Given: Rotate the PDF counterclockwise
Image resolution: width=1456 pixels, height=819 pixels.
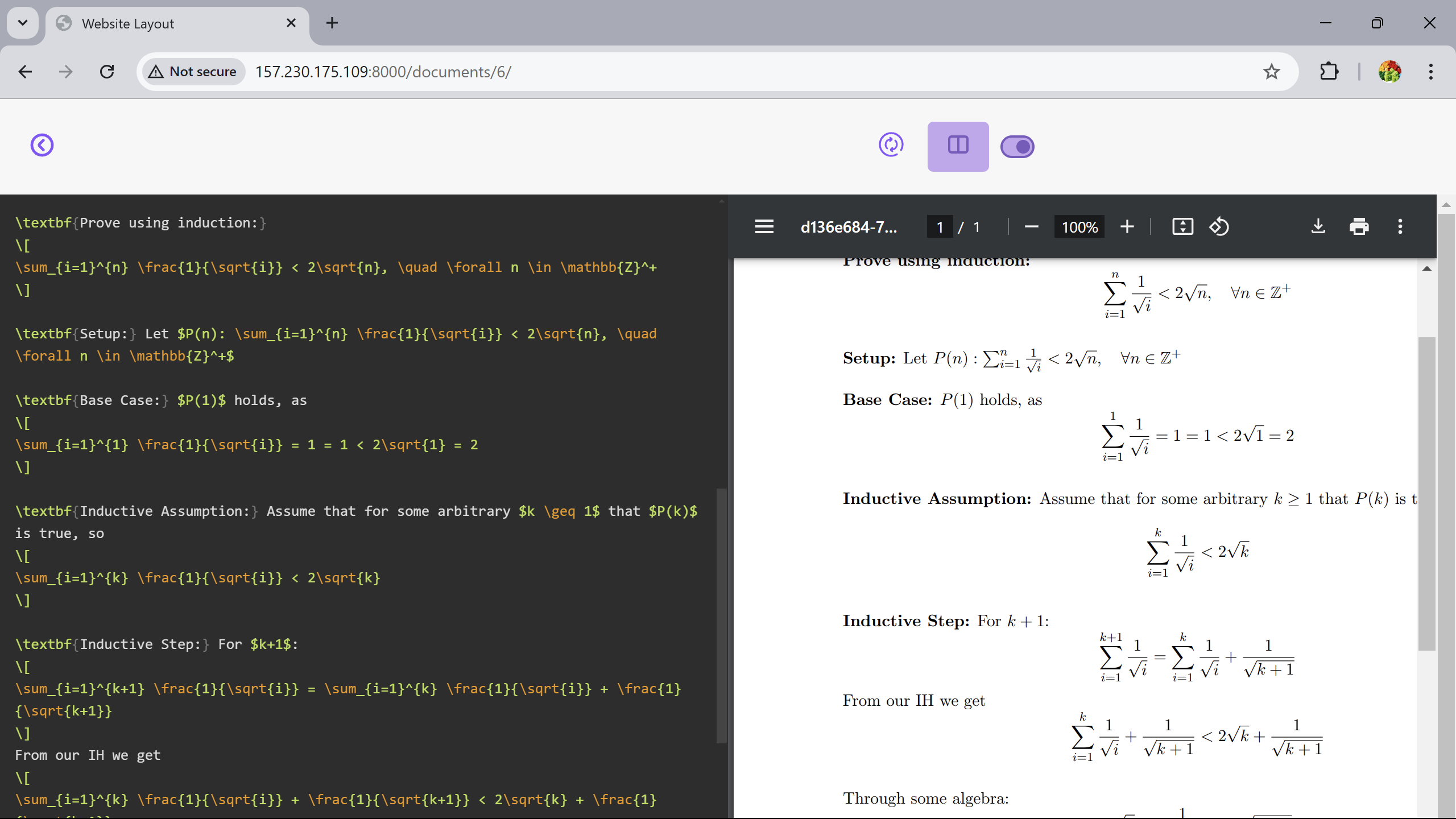Looking at the screenshot, I should tap(1219, 227).
